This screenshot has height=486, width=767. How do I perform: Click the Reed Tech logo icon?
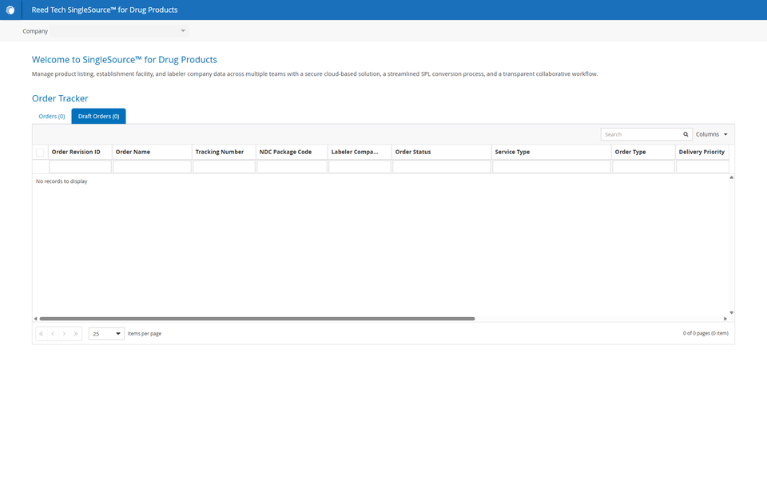10,10
